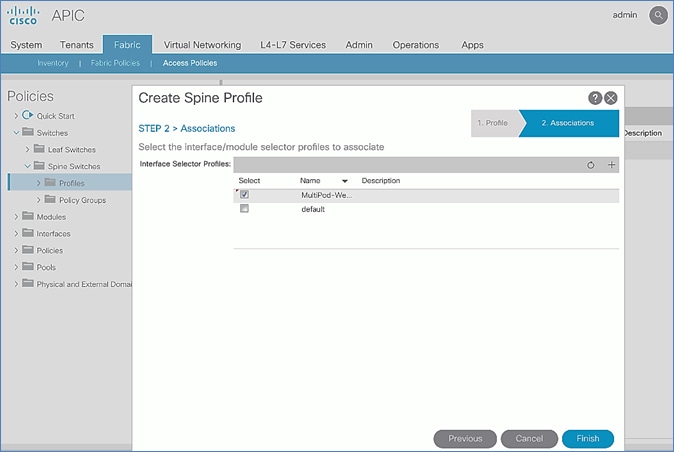Add a new interface selector profile
The height and width of the screenshot is (452, 674).
pyautogui.click(x=611, y=165)
